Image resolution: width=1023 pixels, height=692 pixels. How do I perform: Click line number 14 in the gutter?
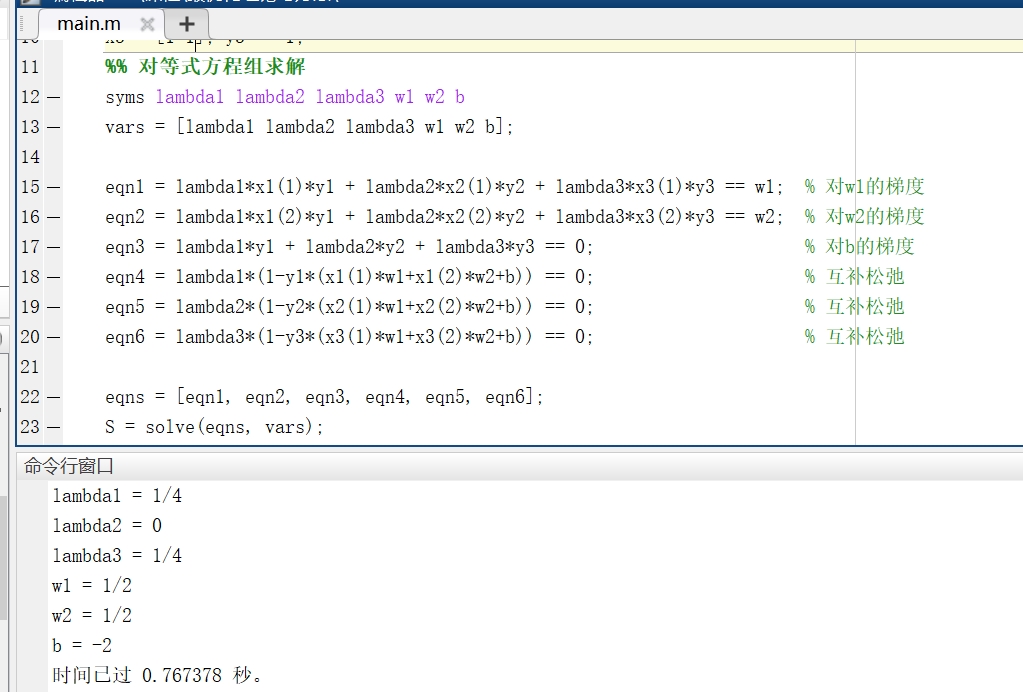coord(30,157)
